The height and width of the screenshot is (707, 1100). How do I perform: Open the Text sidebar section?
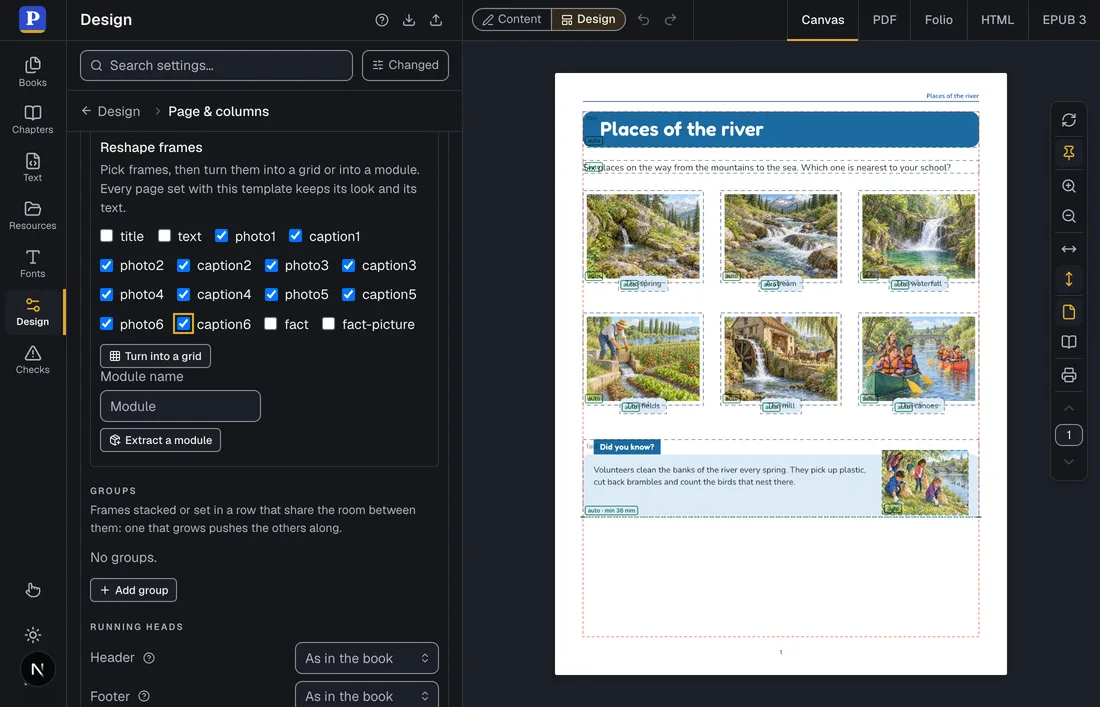pos(32,168)
